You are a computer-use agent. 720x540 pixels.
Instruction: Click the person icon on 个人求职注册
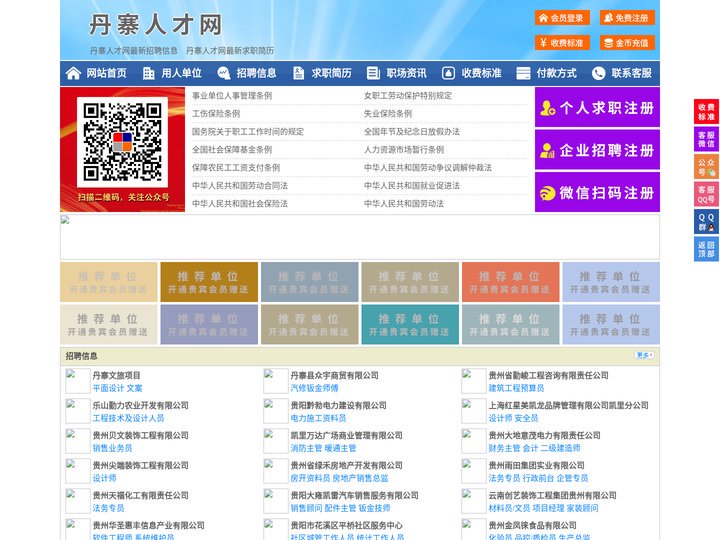click(547, 108)
